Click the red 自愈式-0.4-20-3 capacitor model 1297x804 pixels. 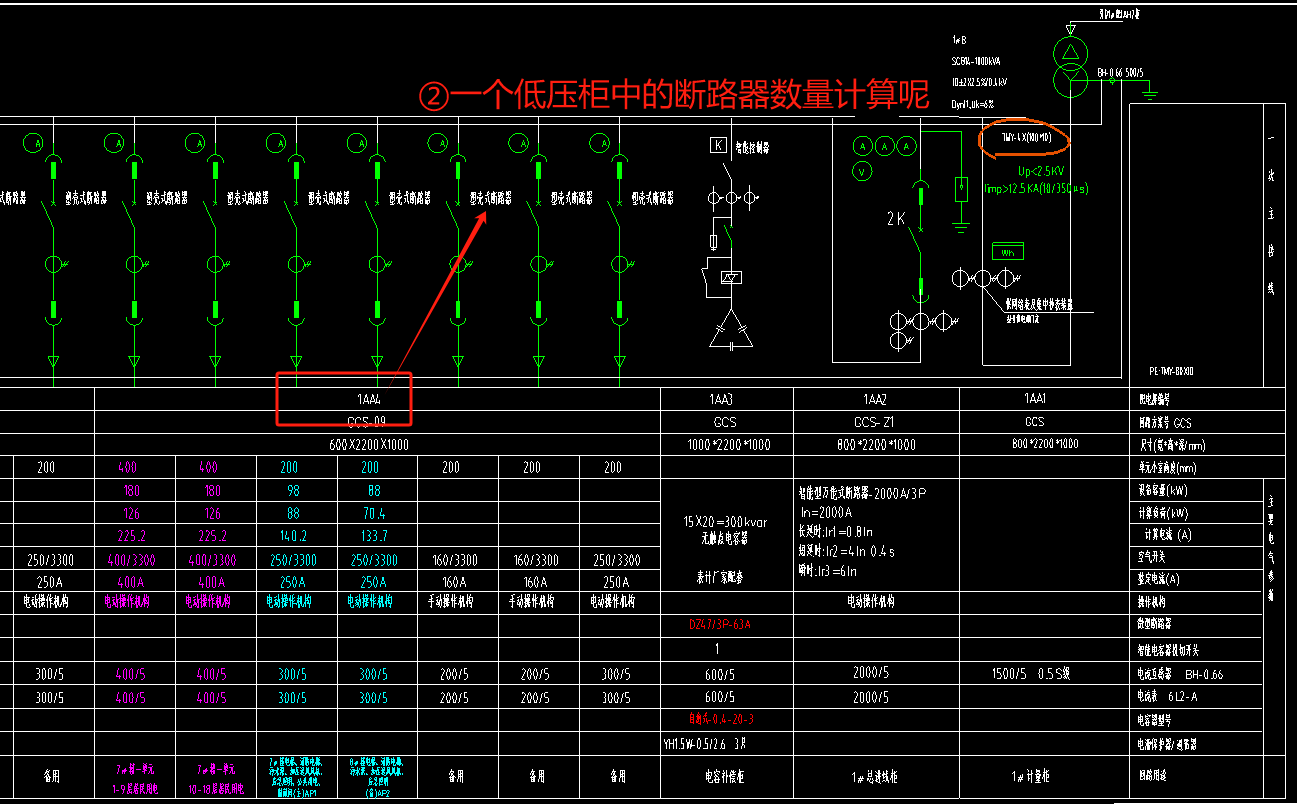(720, 719)
